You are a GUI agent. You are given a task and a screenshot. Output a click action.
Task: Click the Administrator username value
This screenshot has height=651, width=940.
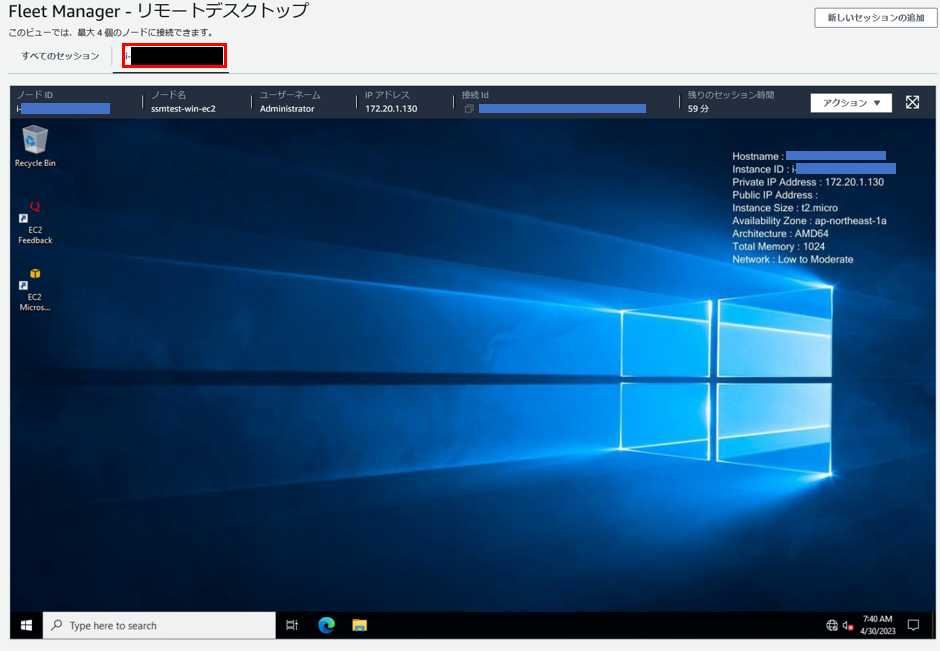pos(287,108)
